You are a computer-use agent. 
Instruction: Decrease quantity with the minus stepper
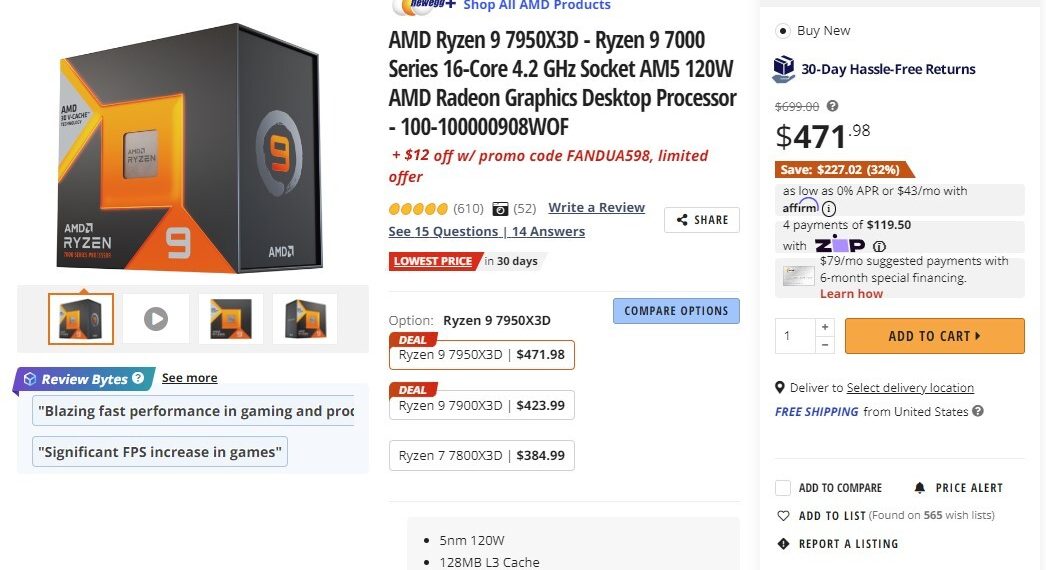click(825, 344)
